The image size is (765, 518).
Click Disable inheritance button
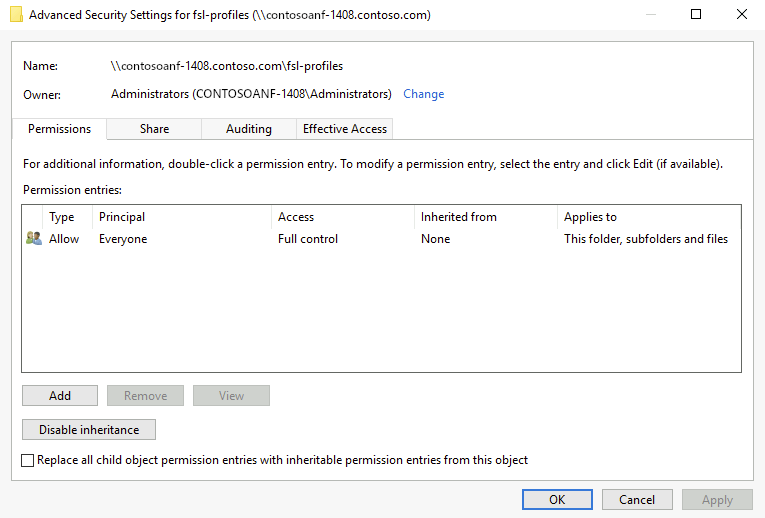(x=89, y=430)
